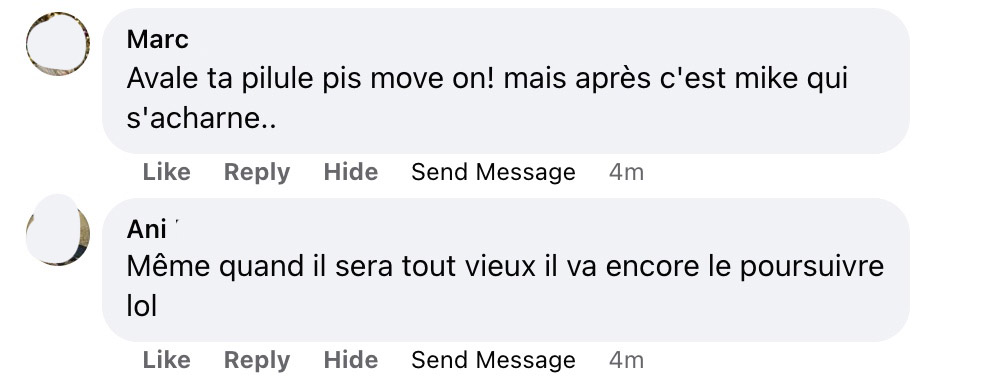Reply to Ani's comment
Screen dimensions: 982x380
point(257,360)
